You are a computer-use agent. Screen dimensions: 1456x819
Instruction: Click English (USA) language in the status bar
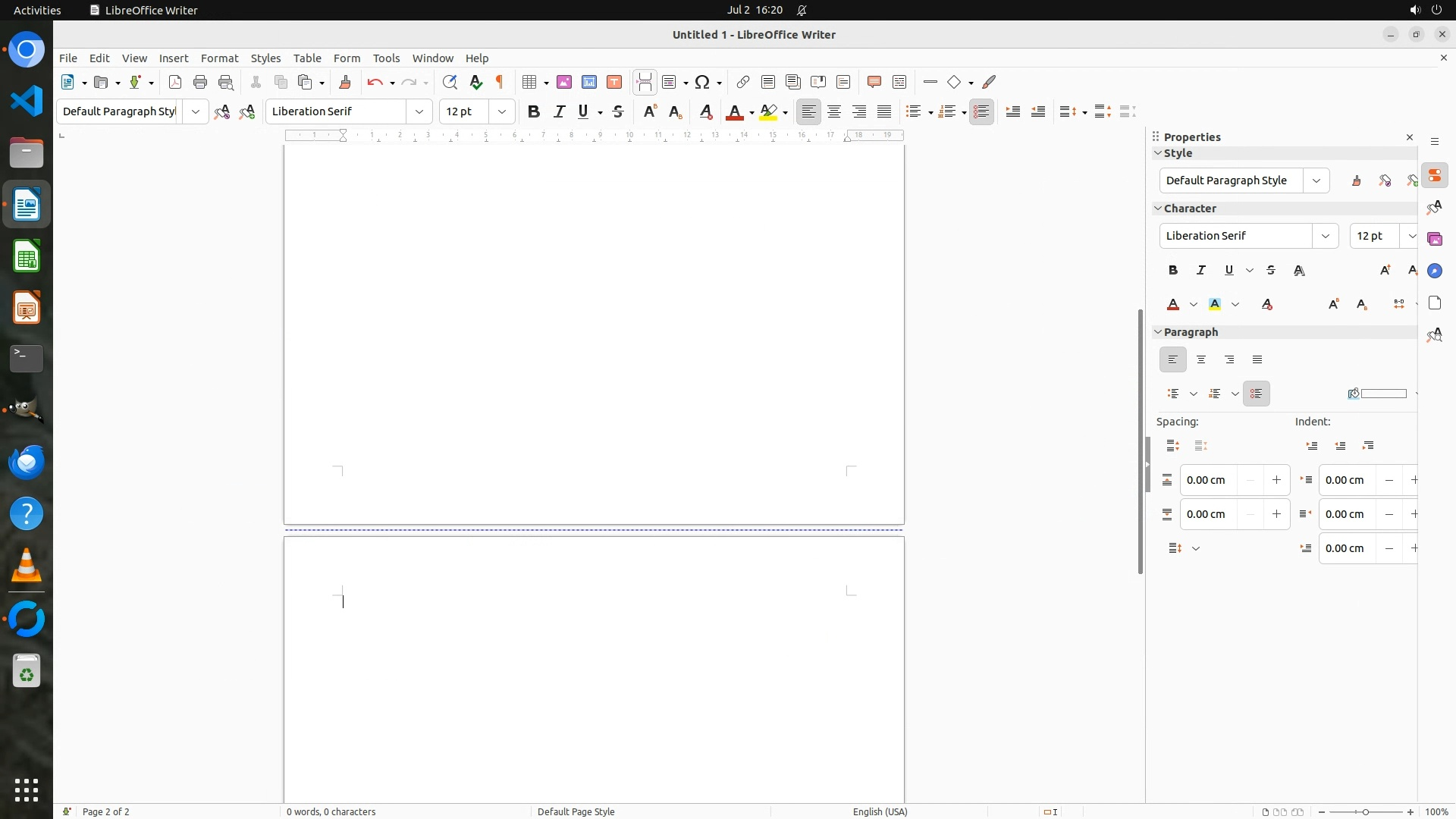coord(880,811)
